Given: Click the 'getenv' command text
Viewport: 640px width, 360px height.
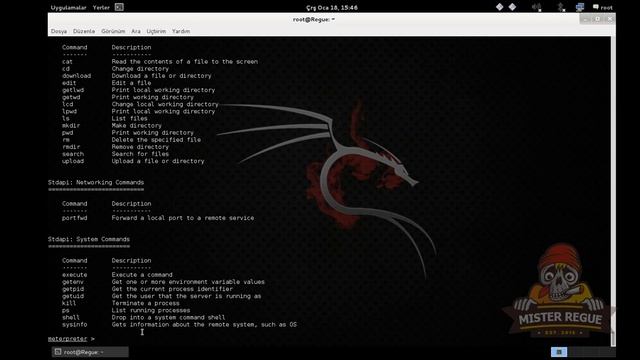Looking at the screenshot, I should click(73, 282).
